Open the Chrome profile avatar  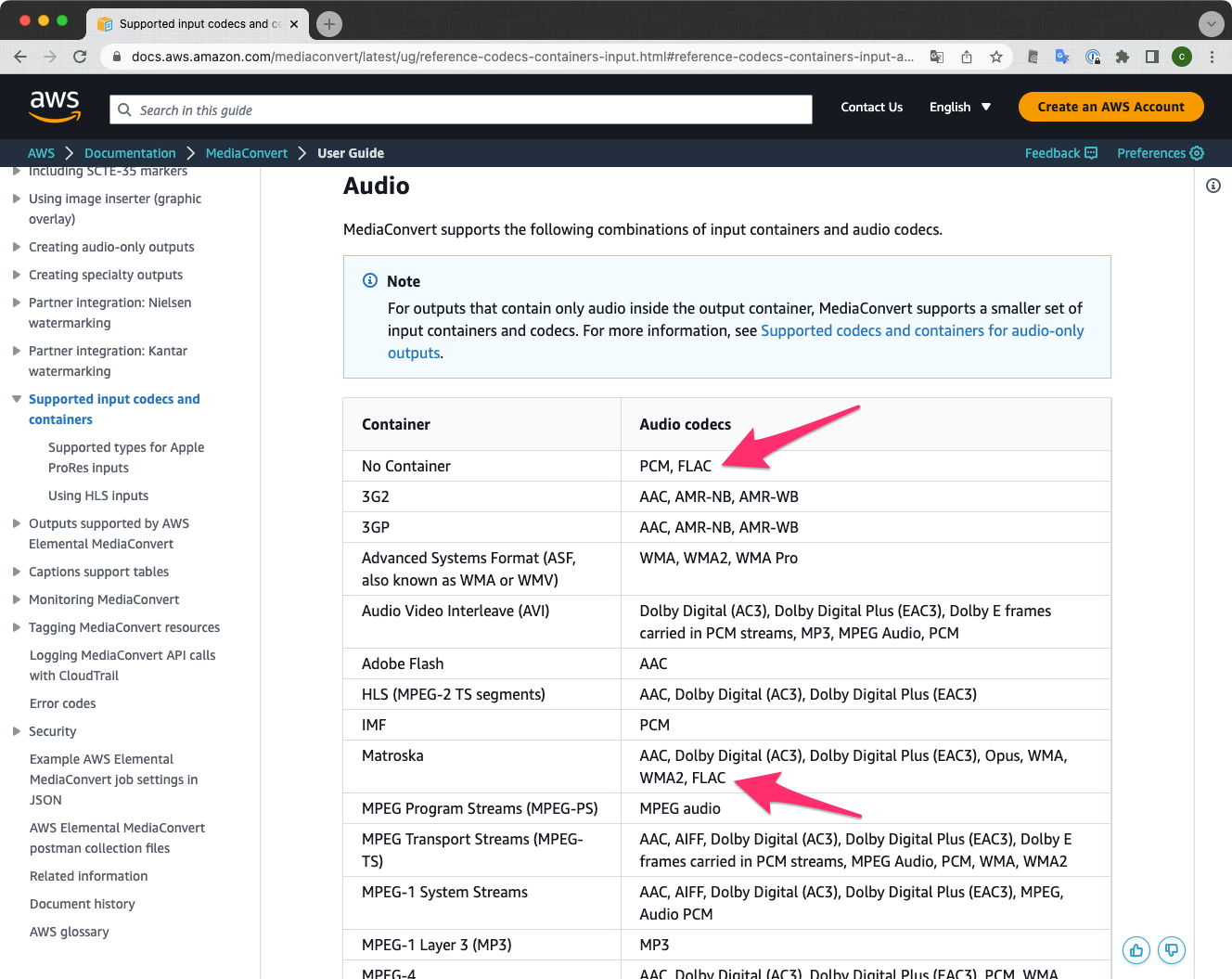(1182, 57)
